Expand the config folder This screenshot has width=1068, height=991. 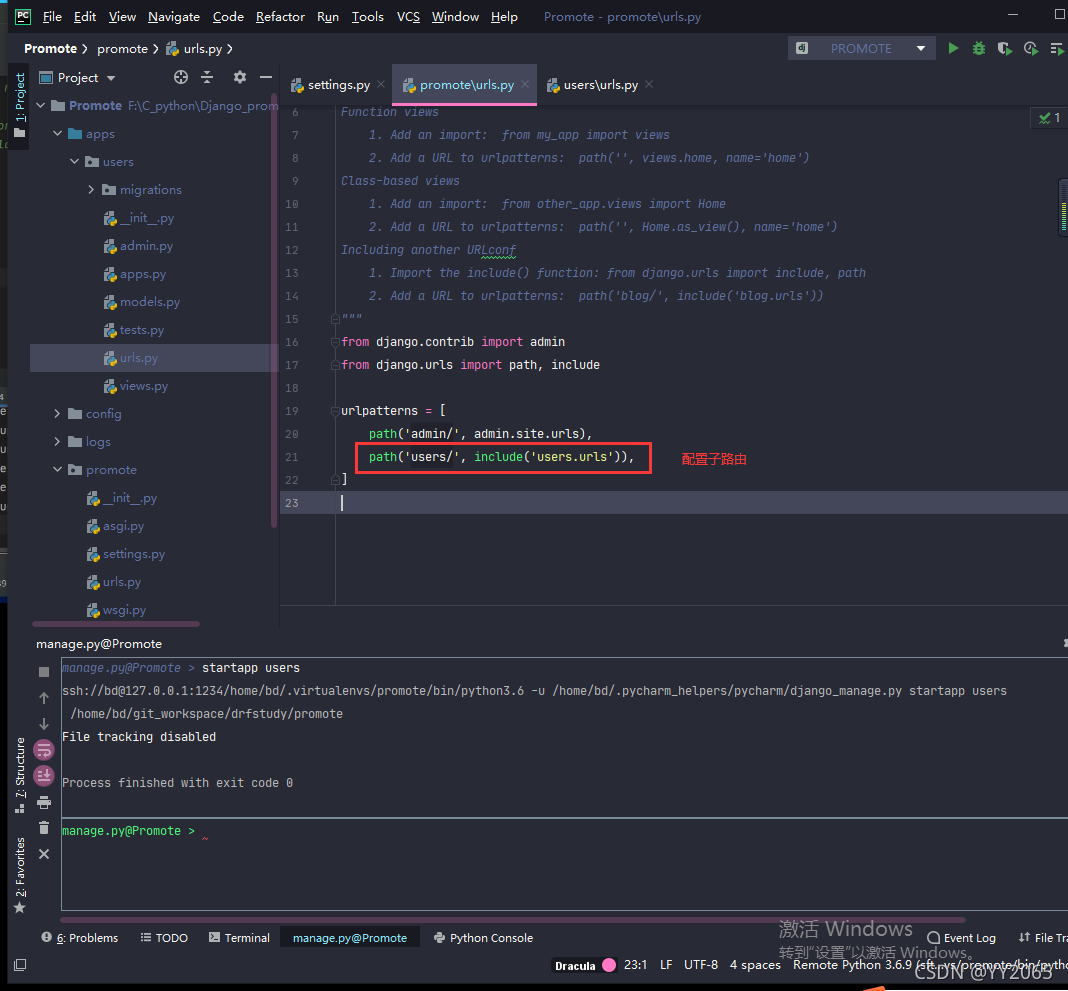[57, 413]
